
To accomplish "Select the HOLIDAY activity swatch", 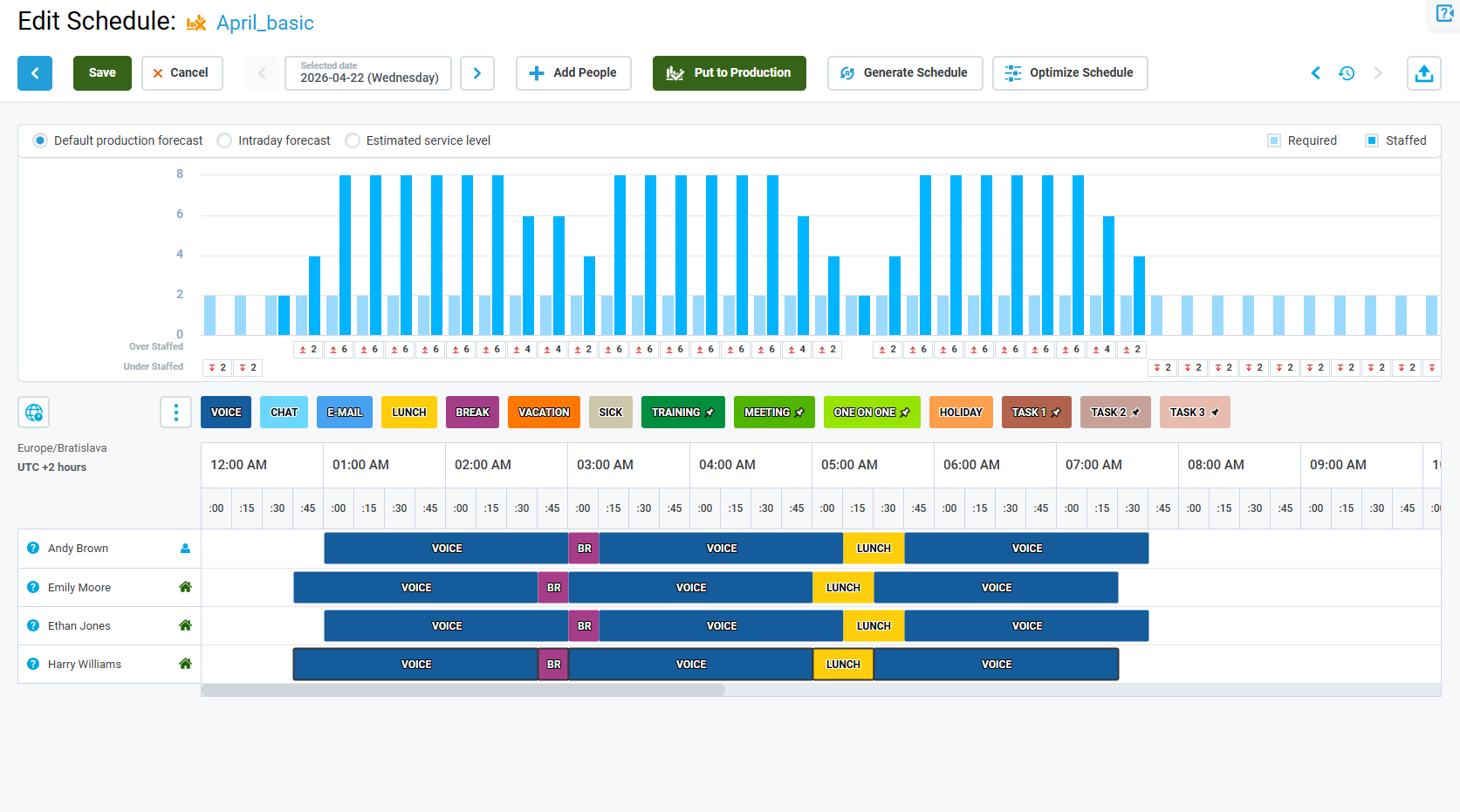I will [961, 413].
